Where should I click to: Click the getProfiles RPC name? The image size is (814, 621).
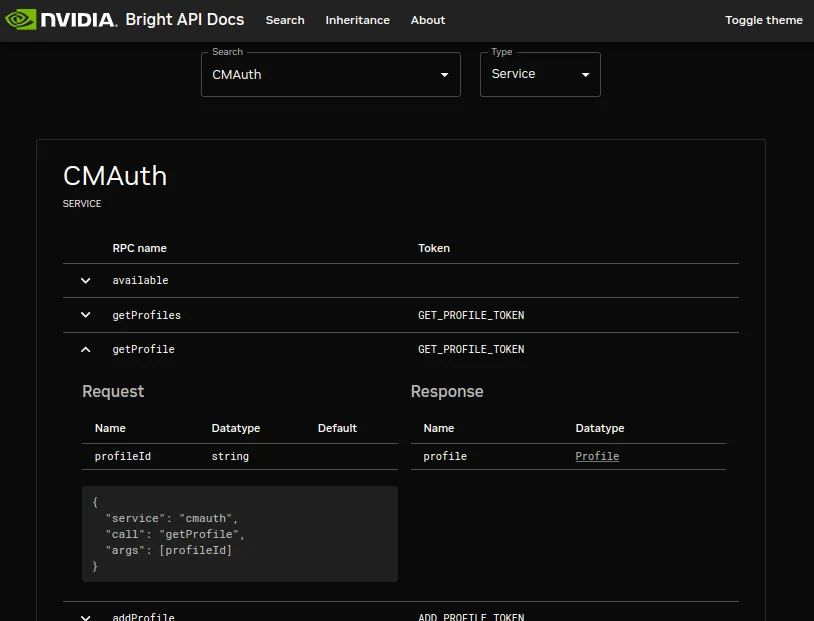(x=146, y=315)
